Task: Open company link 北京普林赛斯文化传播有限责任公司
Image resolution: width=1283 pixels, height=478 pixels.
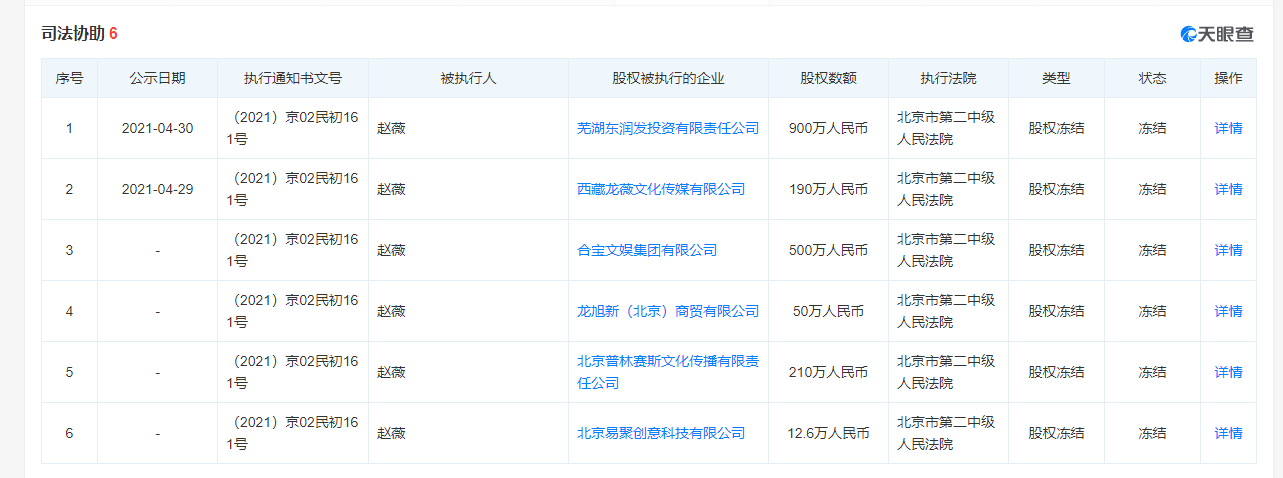Action: point(668,372)
